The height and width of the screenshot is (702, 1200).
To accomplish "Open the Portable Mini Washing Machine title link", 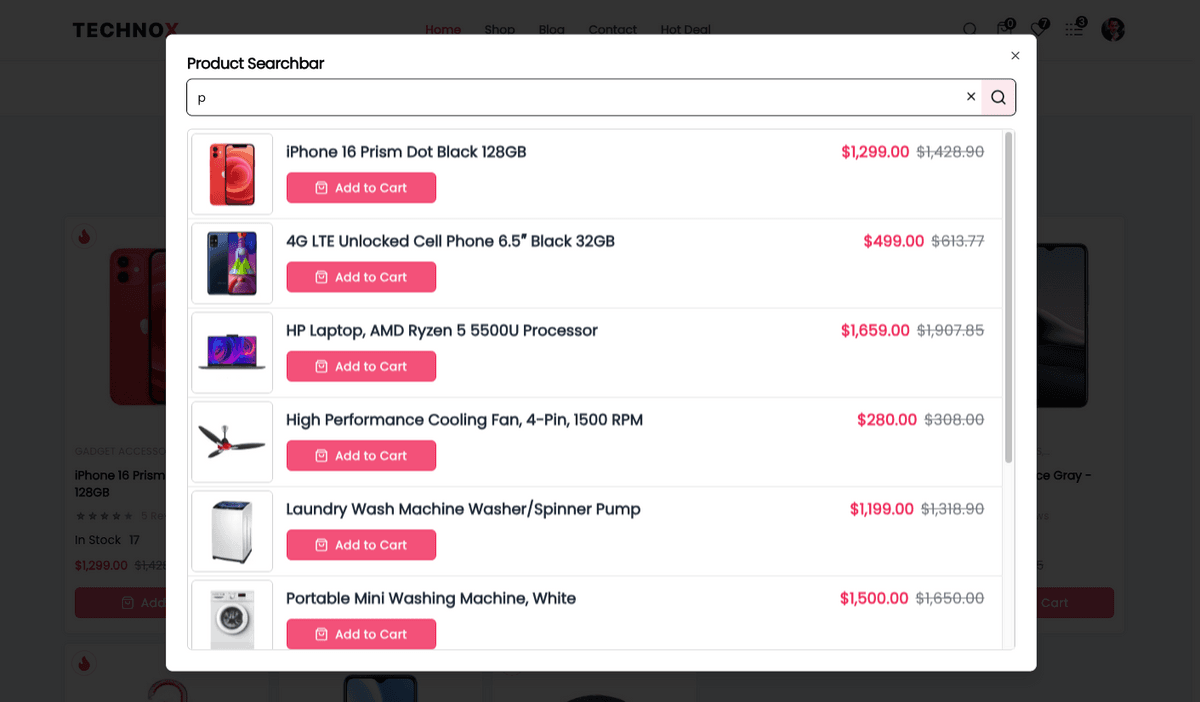I will coord(431,598).
